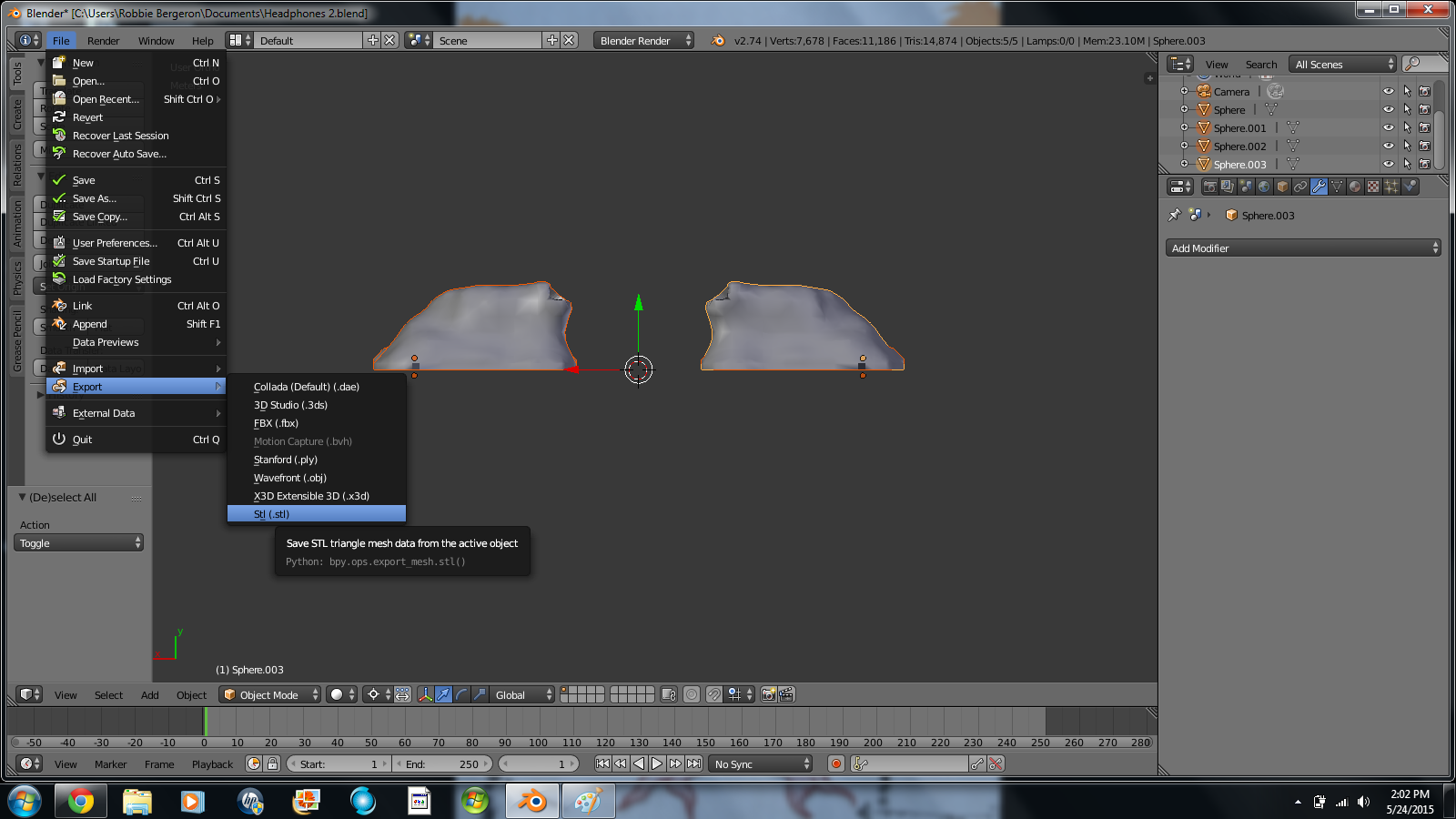Hide Sphere with eye icon
Viewport: 1456px width, 819px height.
(x=1389, y=109)
